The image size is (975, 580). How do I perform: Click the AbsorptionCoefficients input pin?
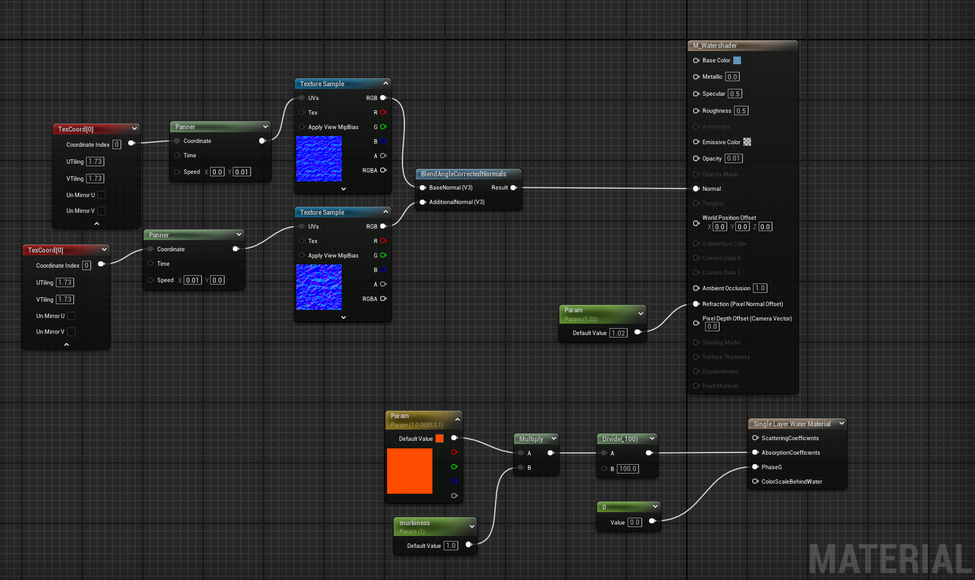755,453
